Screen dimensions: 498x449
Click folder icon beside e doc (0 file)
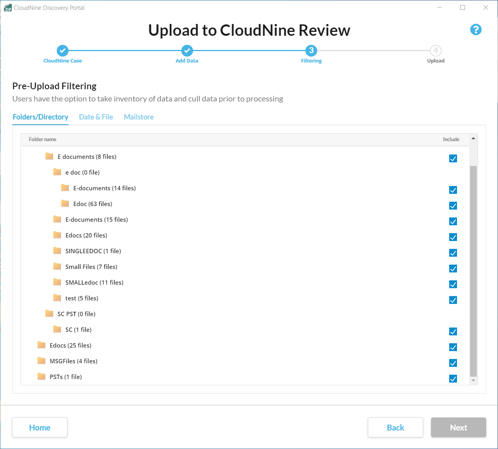pos(57,172)
